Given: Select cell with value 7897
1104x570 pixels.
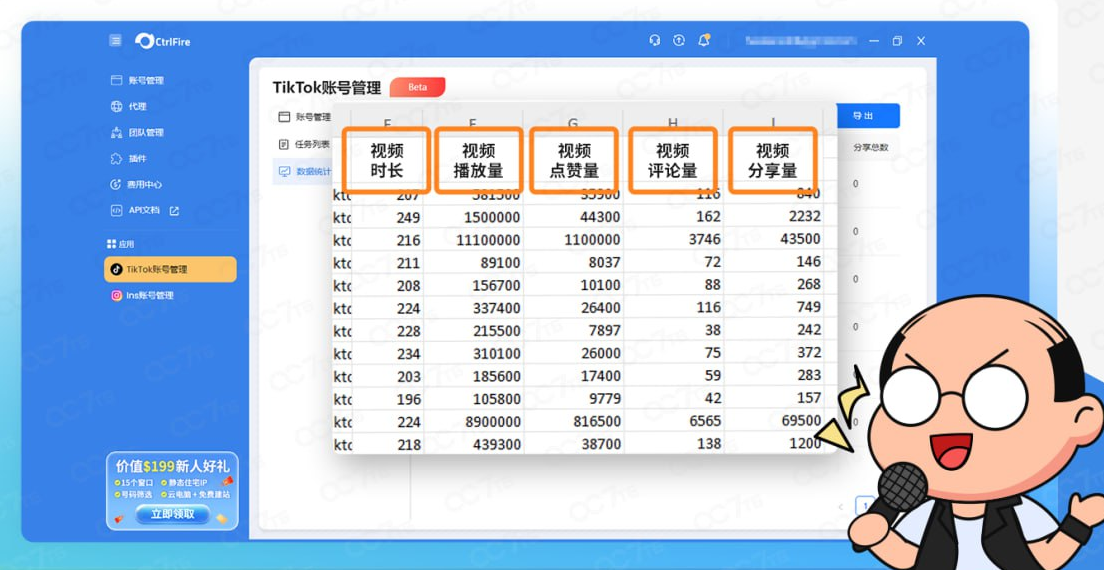Looking at the screenshot, I should [x=573, y=331].
